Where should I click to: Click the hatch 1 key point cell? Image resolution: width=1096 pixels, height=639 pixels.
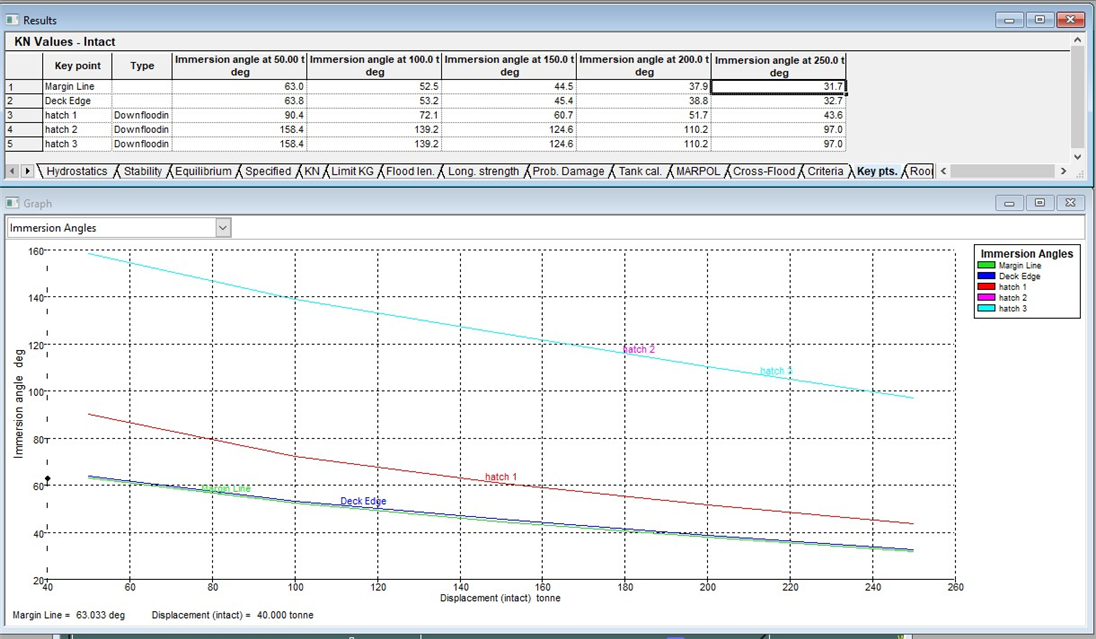[77, 115]
